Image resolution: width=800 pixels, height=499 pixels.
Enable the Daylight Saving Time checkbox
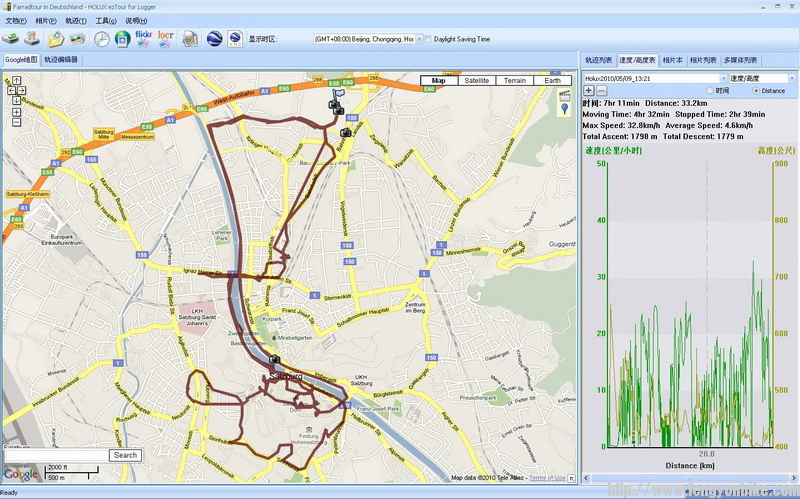coord(428,40)
